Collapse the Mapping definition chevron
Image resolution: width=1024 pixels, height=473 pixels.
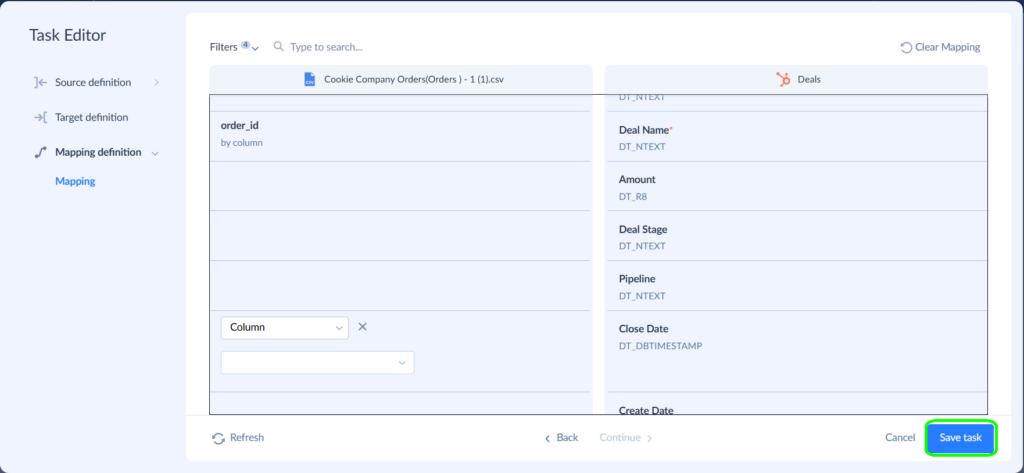pyautogui.click(x=155, y=153)
